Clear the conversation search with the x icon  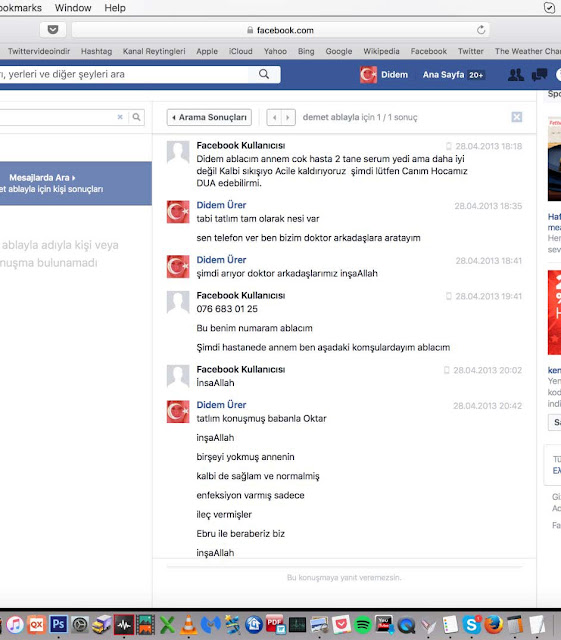click(x=120, y=117)
